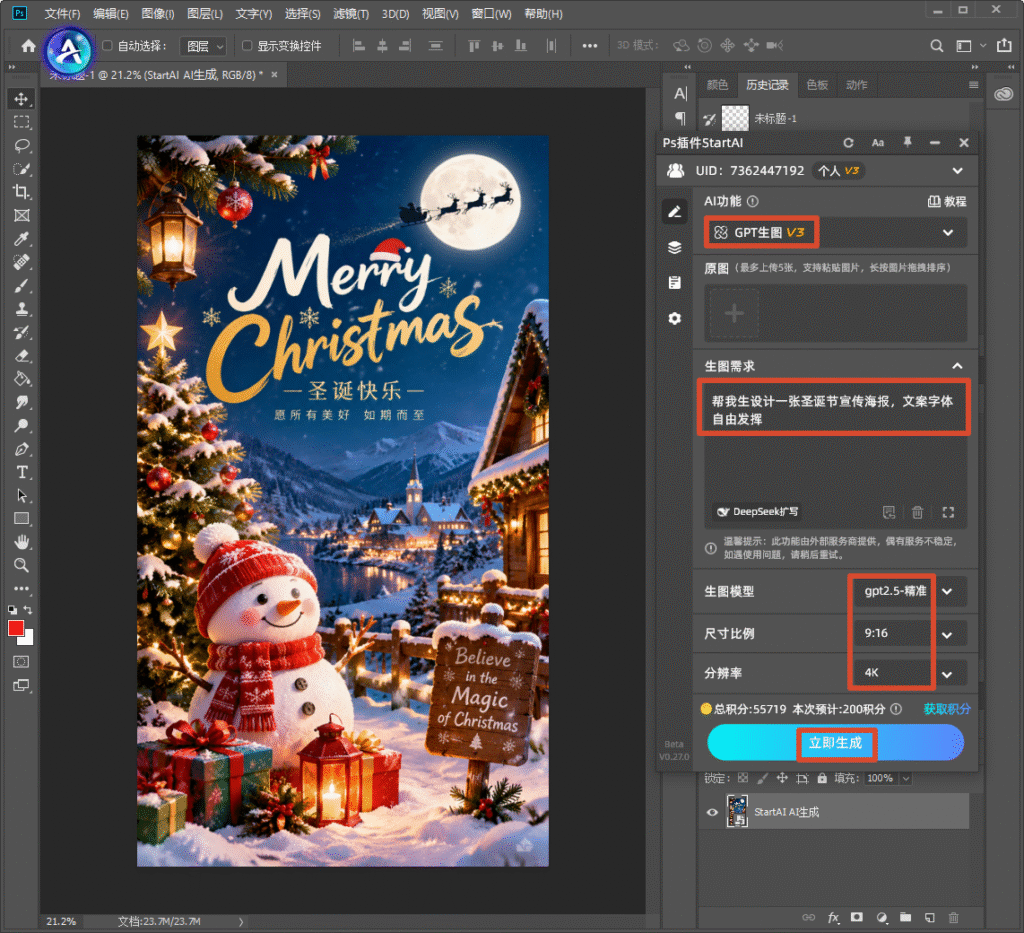Switch to the 动作 panel tab

click(x=856, y=85)
